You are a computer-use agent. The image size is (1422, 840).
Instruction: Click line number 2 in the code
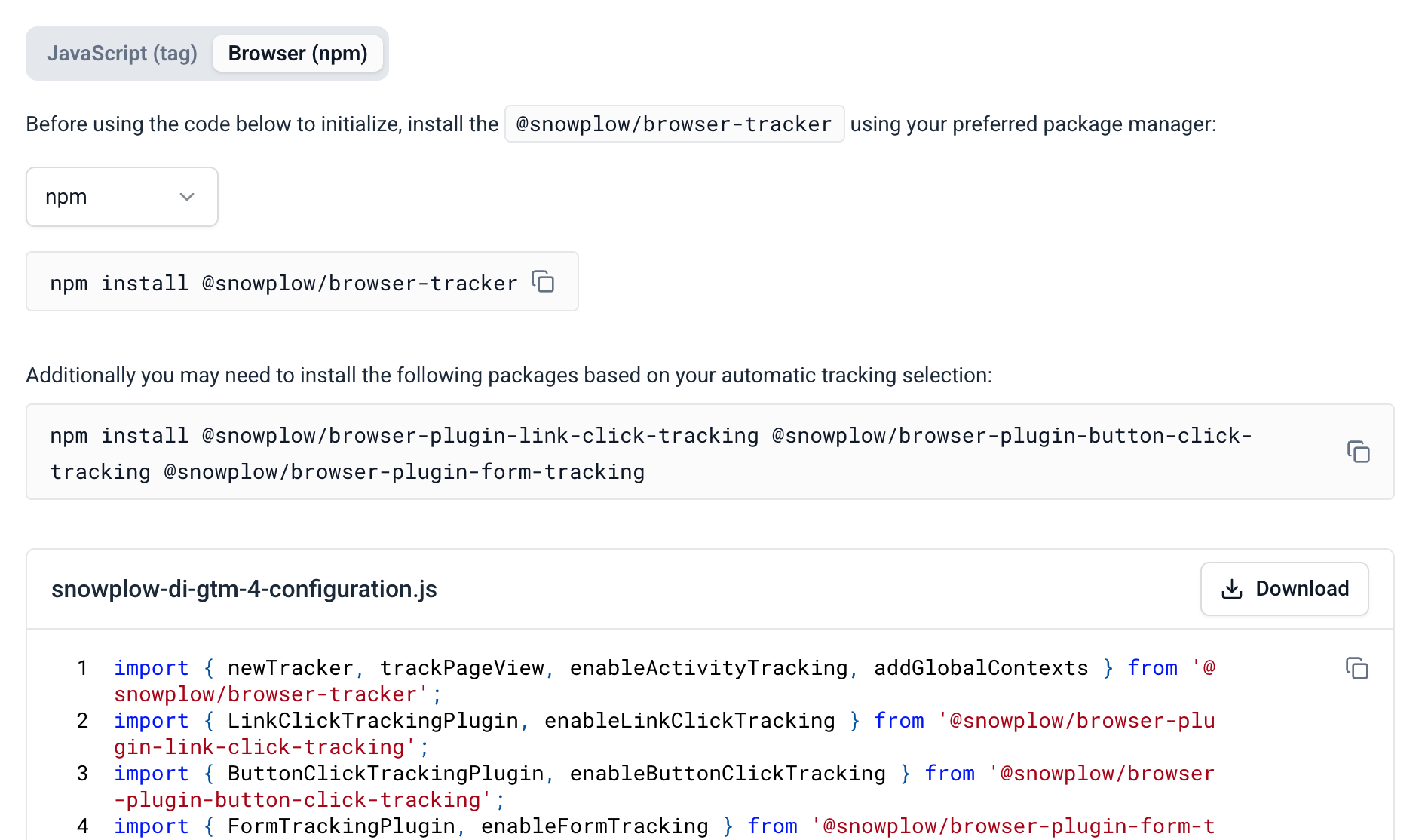tap(81, 720)
